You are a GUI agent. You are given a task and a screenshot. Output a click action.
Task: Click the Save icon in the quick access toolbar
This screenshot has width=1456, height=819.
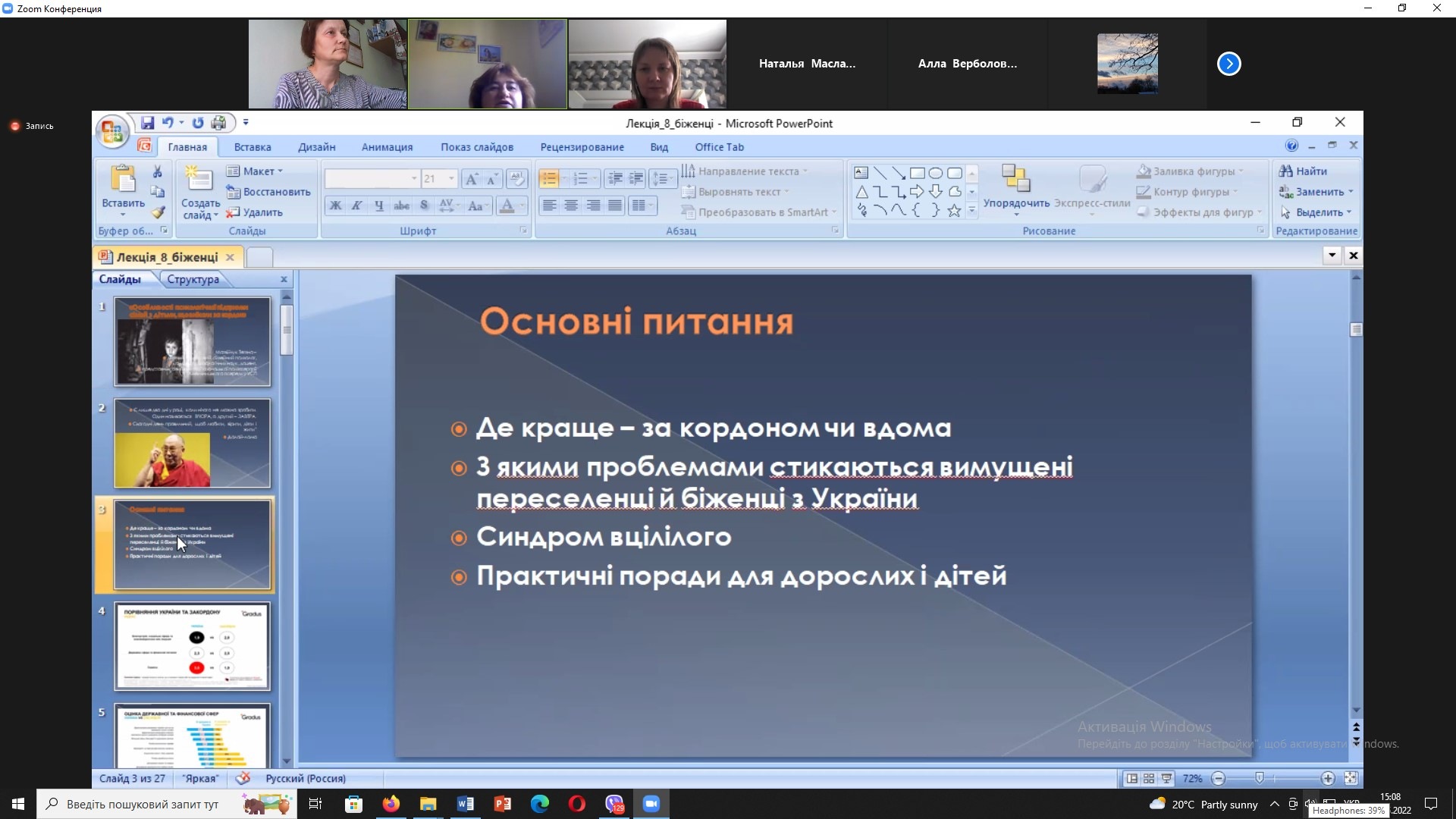148,123
